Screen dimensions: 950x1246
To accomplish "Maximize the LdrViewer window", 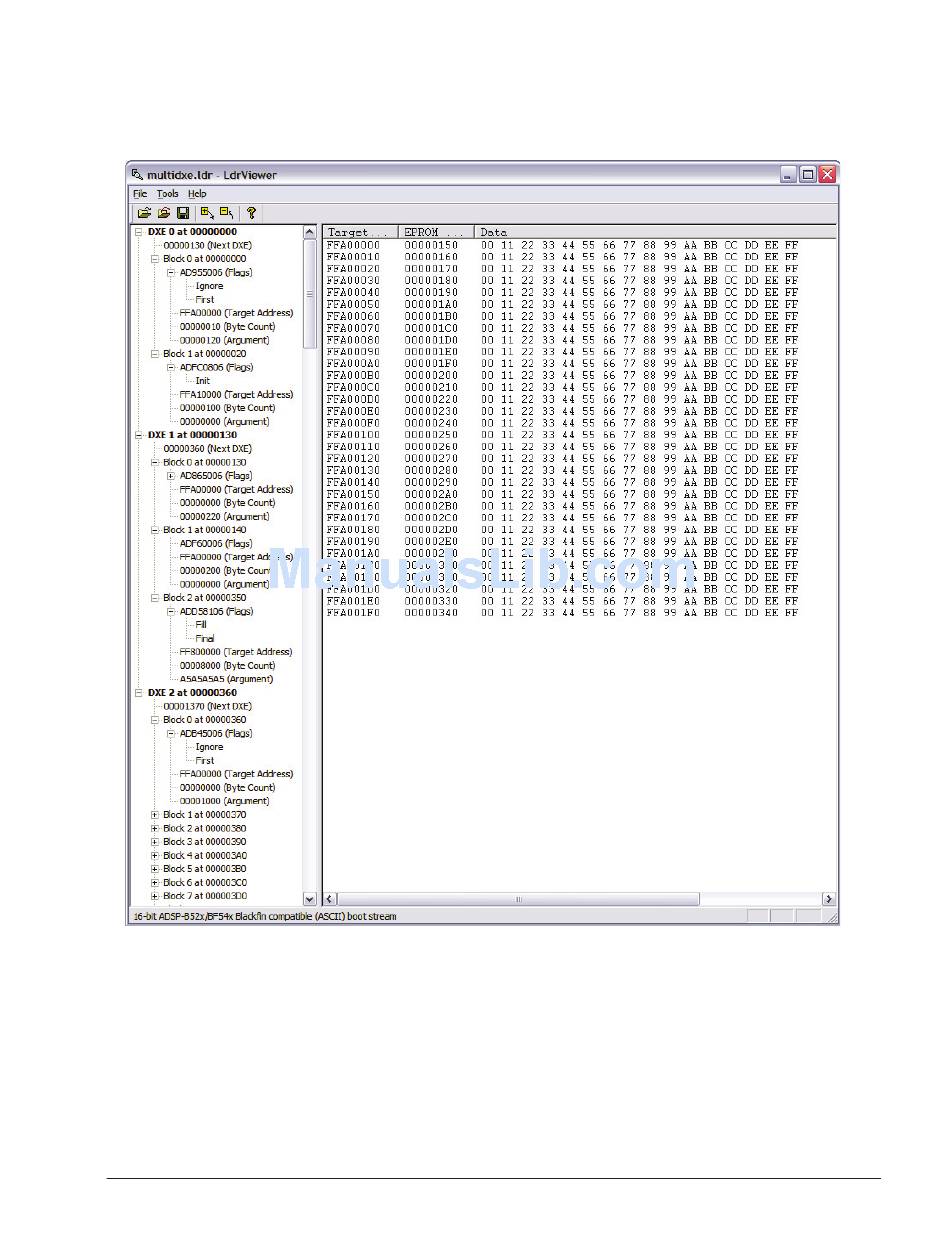I will click(808, 174).
